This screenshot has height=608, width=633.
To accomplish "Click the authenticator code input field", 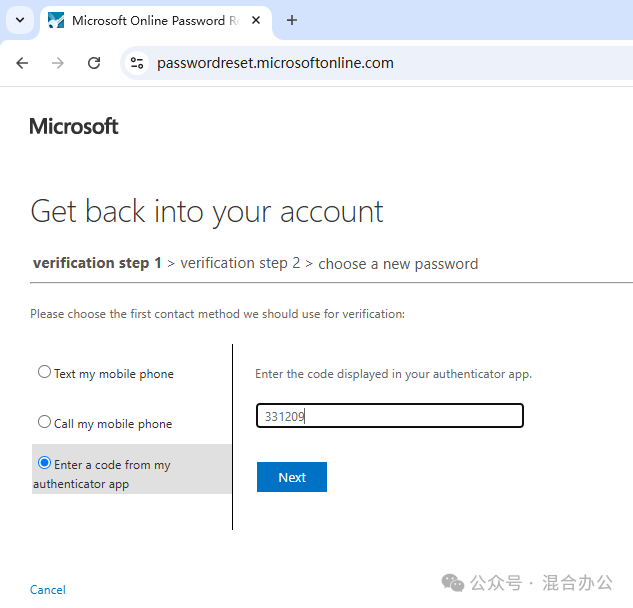I will (x=390, y=415).
